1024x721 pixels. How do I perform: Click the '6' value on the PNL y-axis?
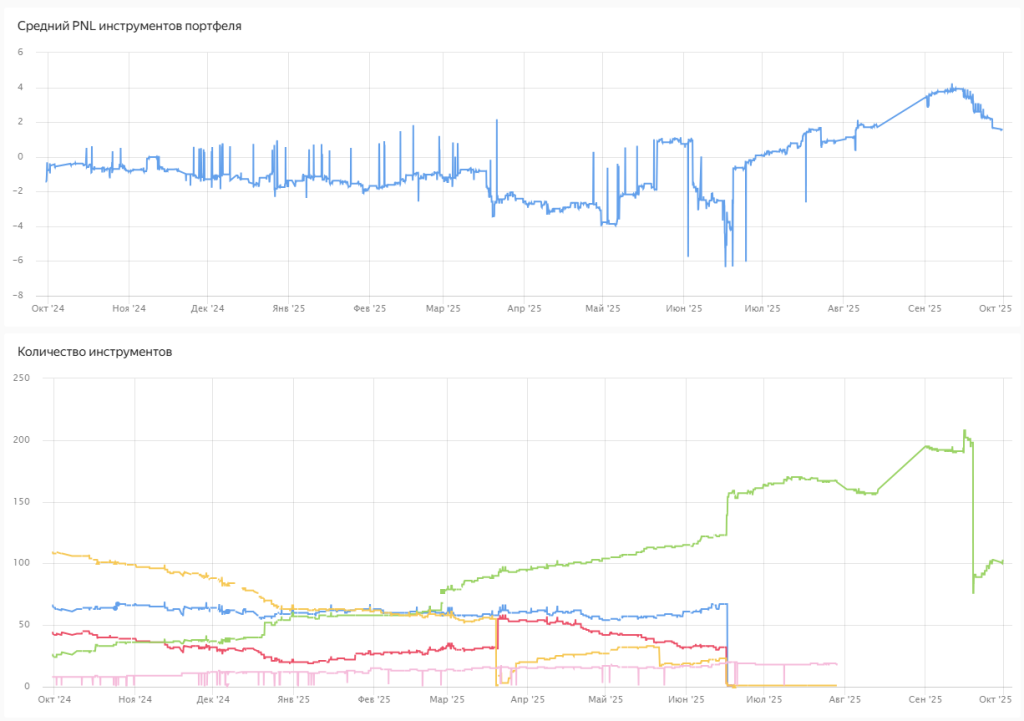19,52
